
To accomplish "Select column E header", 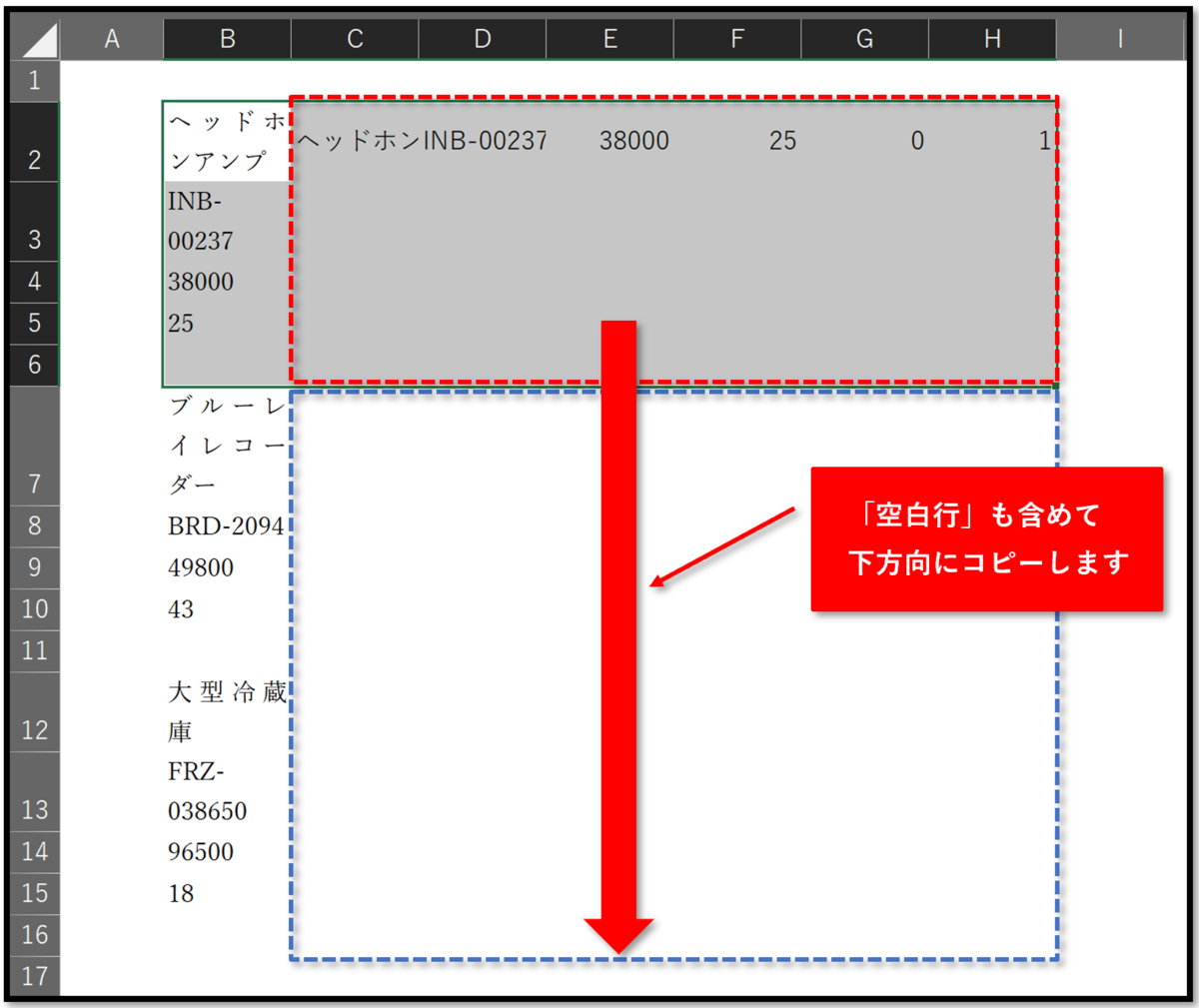I will [609, 39].
